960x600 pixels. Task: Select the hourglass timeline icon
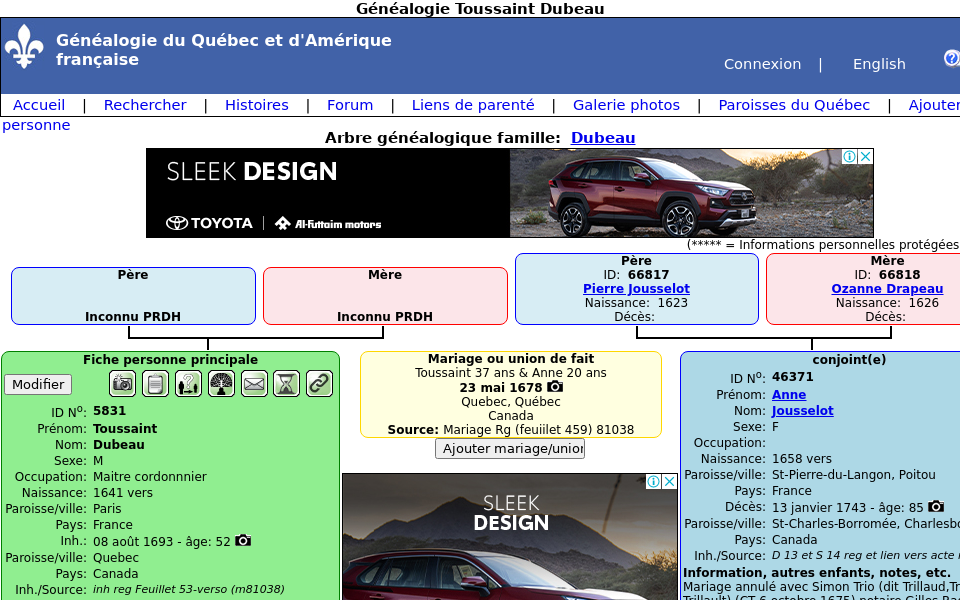[286, 383]
